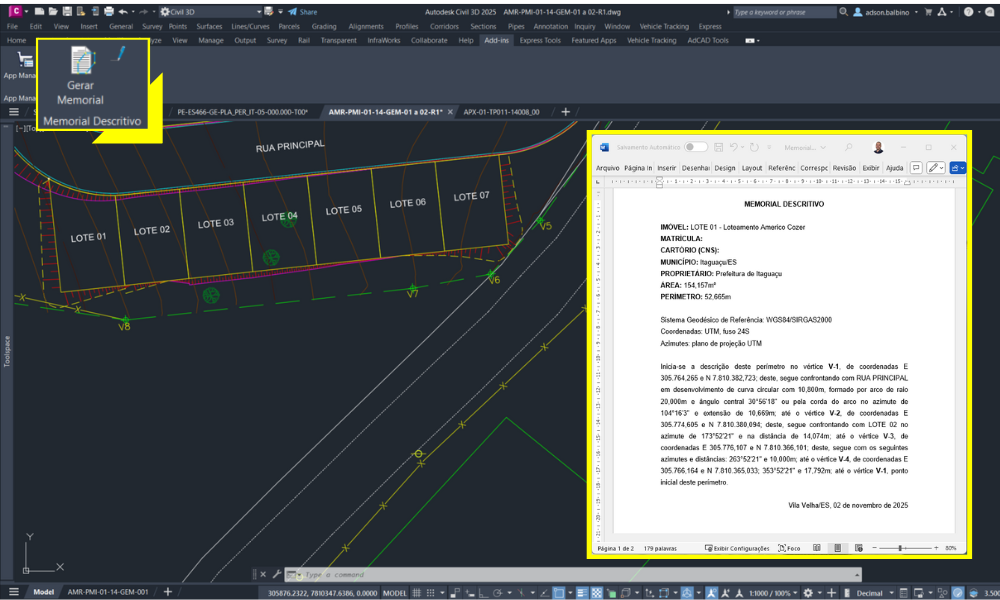The image size is (1000, 600).
Task: Click the Word save icon
Action: pos(718,147)
